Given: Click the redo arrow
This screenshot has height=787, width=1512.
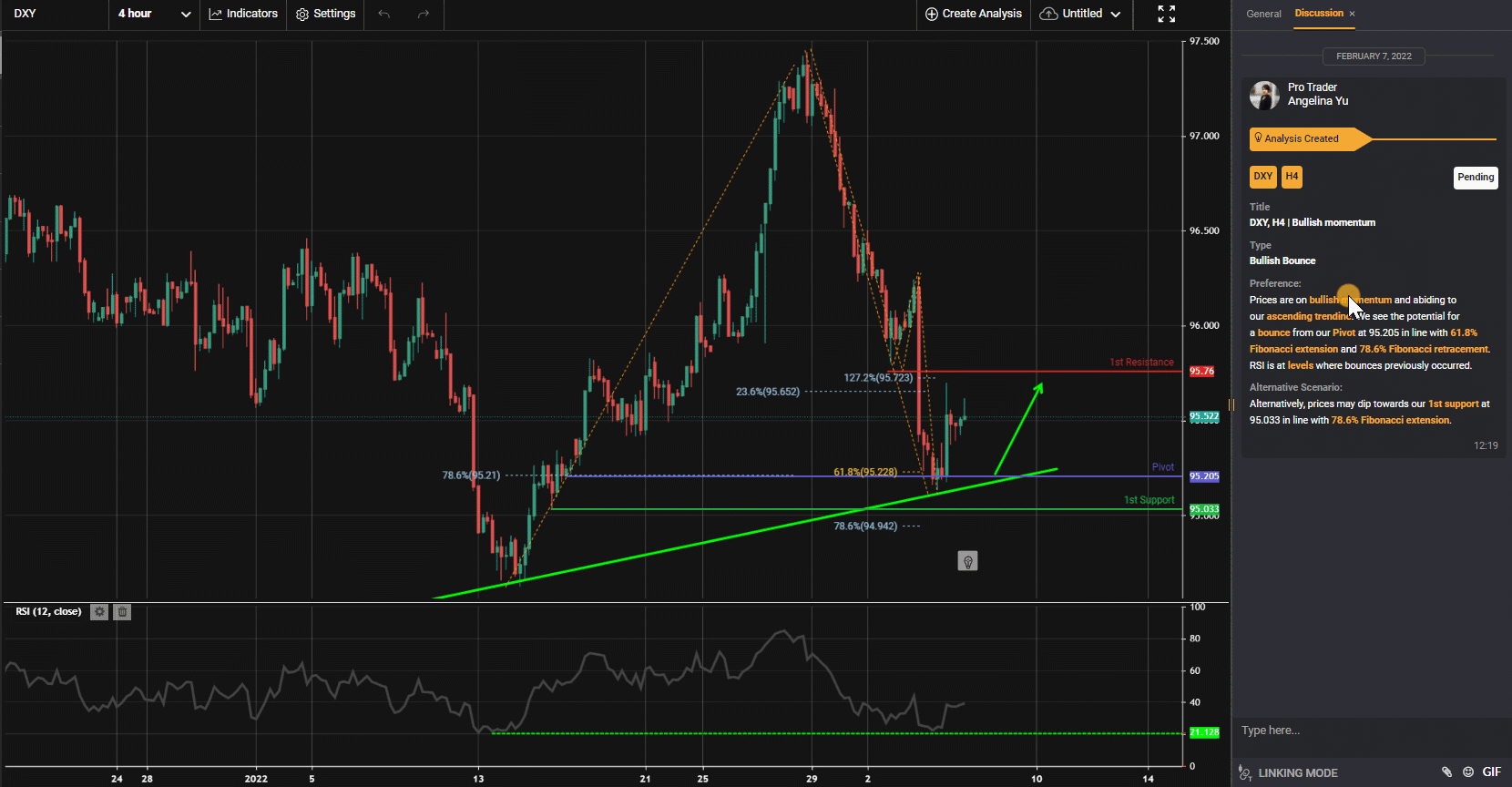Looking at the screenshot, I should click(x=424, y=14).
